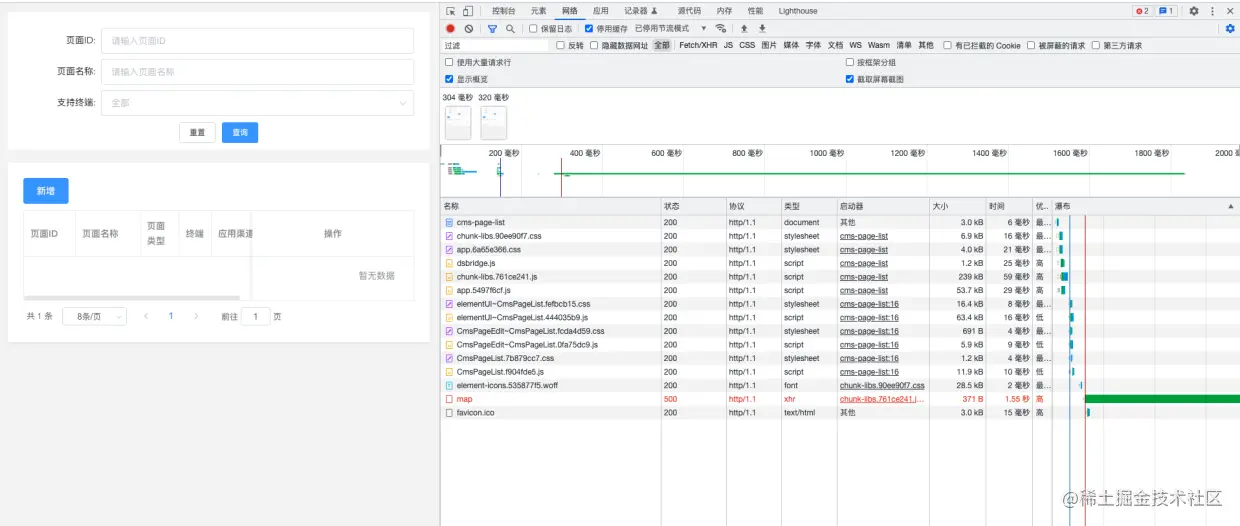The width and height of the screenshot is (1240, 526).
Task: Switch to Lighthouse tab
Action: click(x=798, y=11)
